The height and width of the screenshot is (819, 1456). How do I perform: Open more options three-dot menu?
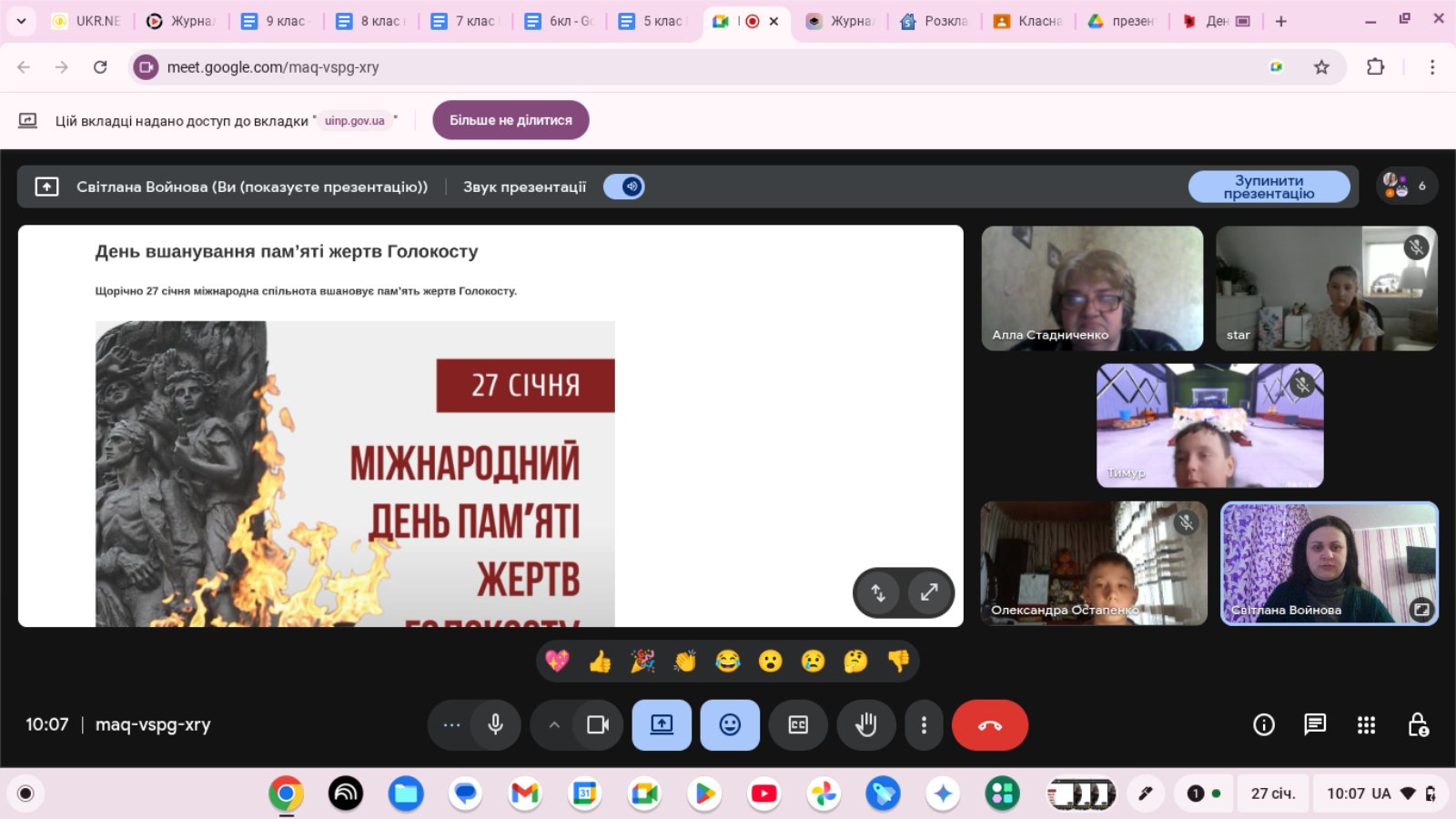pos(924,724)
